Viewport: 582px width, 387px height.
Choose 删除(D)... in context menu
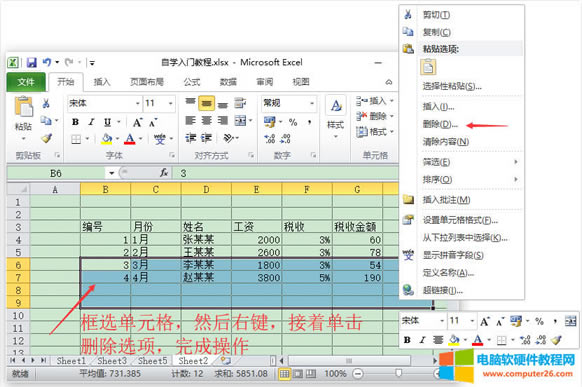(440, 124)
